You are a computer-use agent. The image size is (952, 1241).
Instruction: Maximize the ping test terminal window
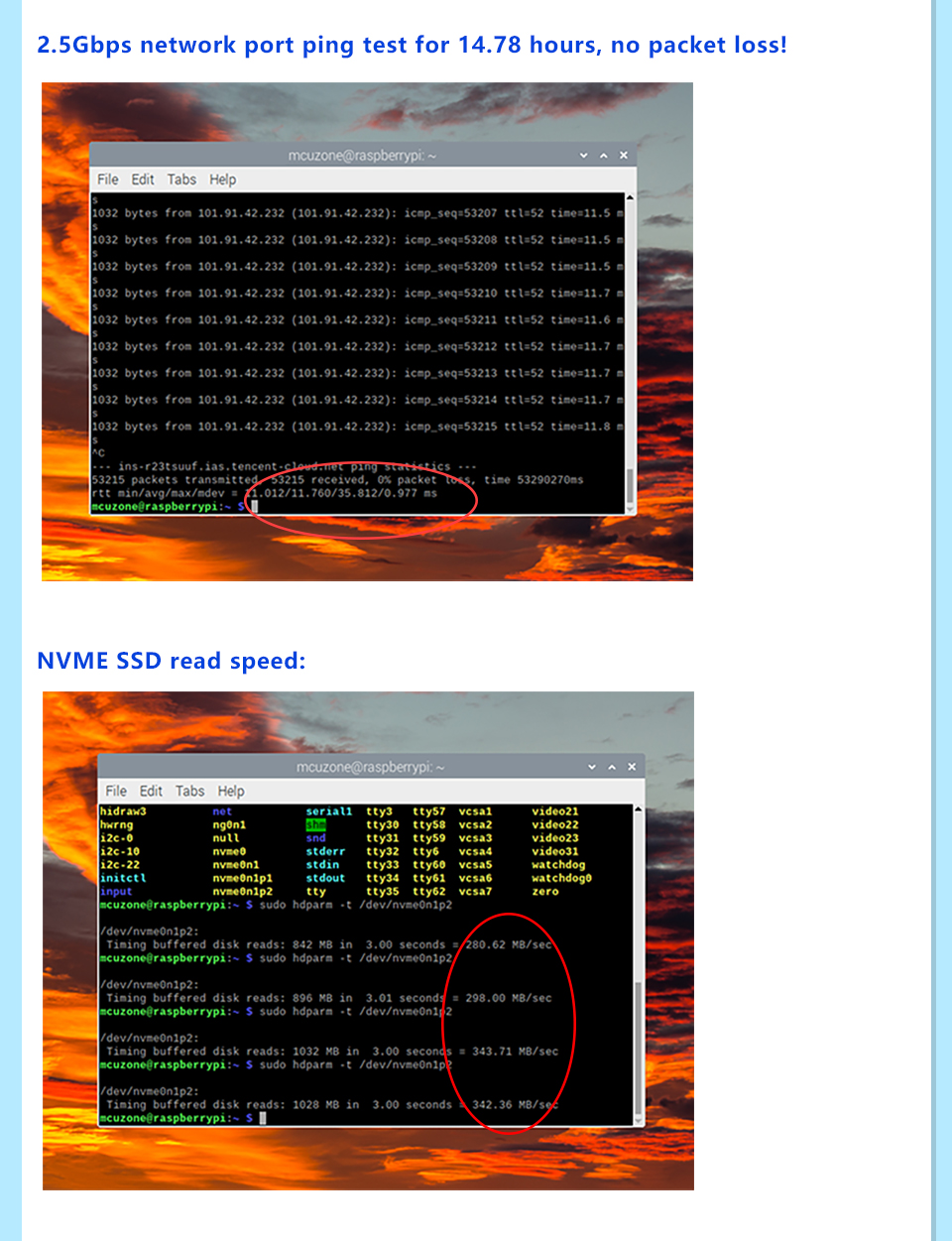[x=603, y=156]
